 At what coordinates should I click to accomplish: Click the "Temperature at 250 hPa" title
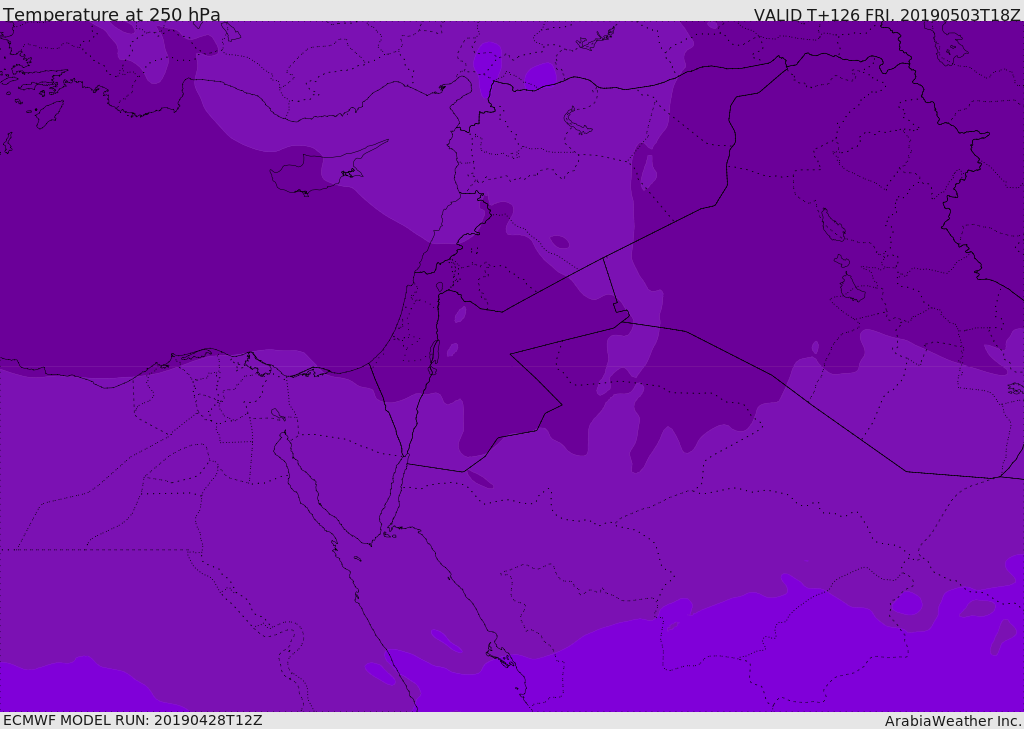coord(112,15)
